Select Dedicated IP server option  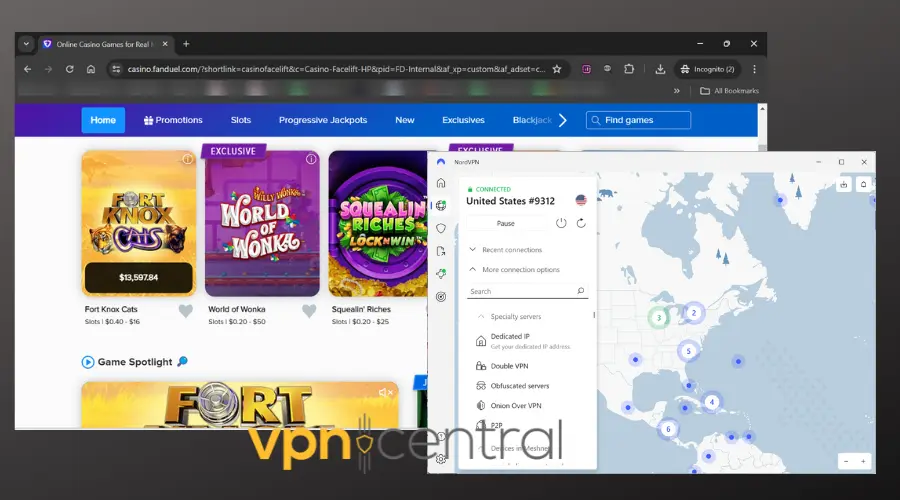coord(523,341)
